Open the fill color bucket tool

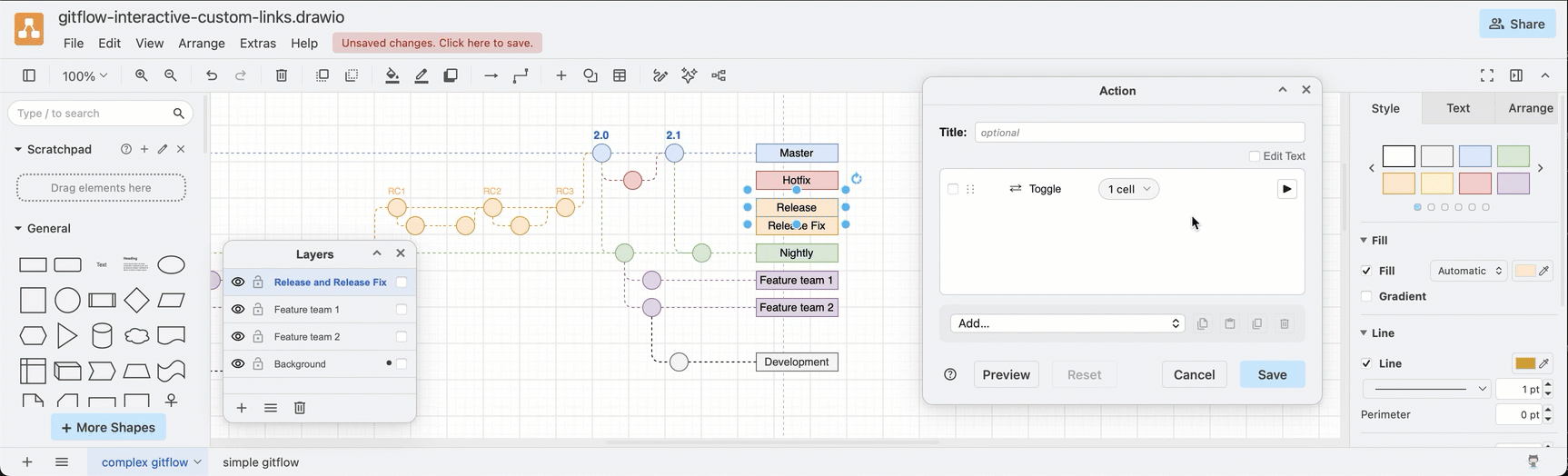[392, 76]
